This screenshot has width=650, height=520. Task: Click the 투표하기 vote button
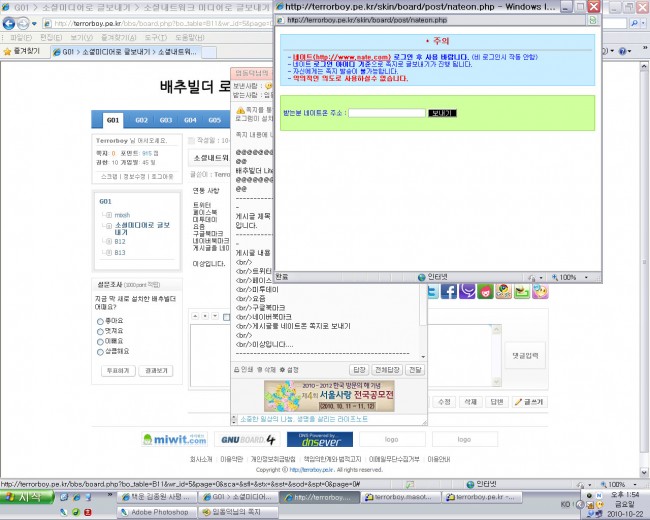coord(118,371)
